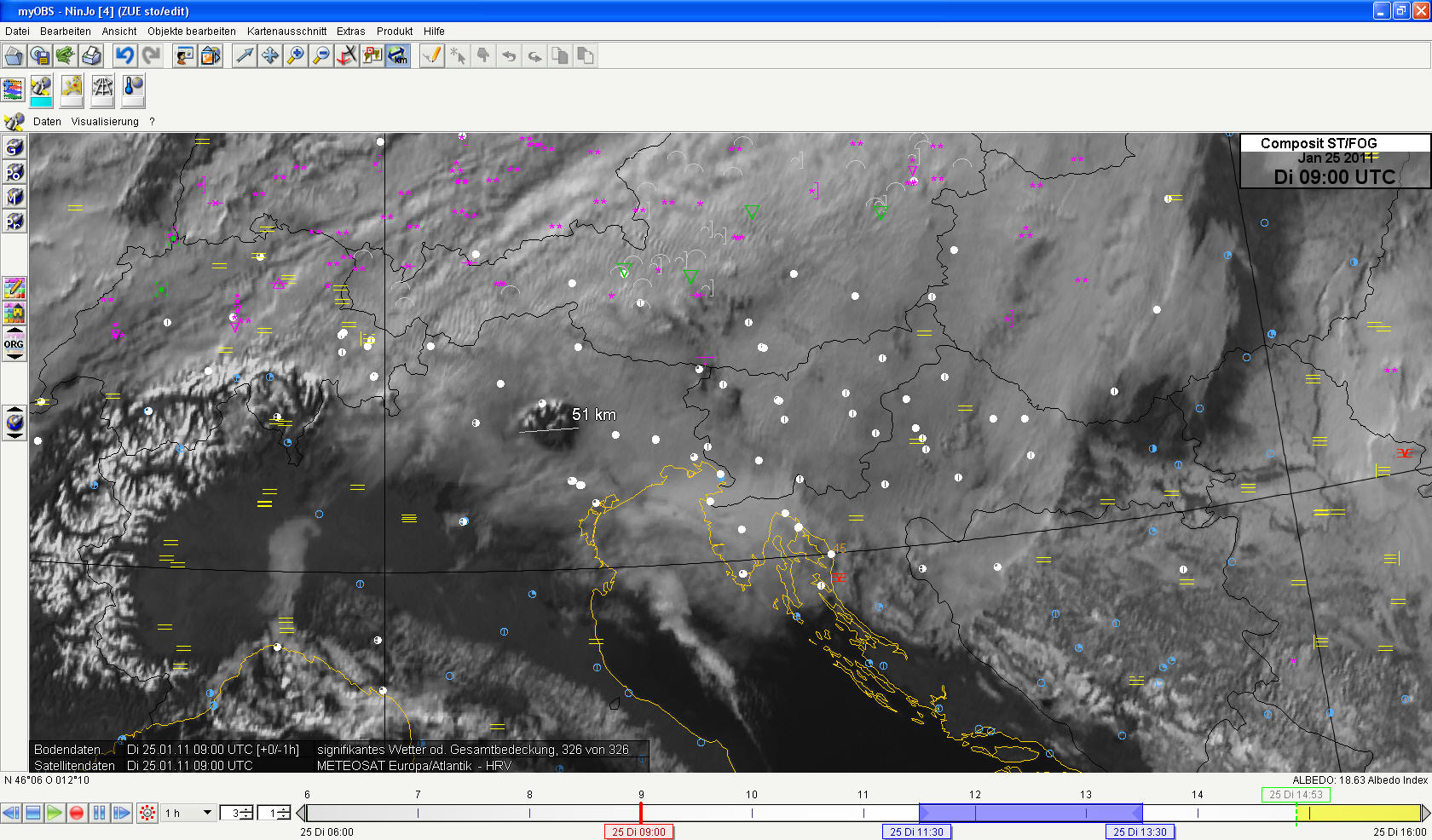This screenshot has height=840, width=1432.
Task: Click the red record button
Action: click(77, 813)
